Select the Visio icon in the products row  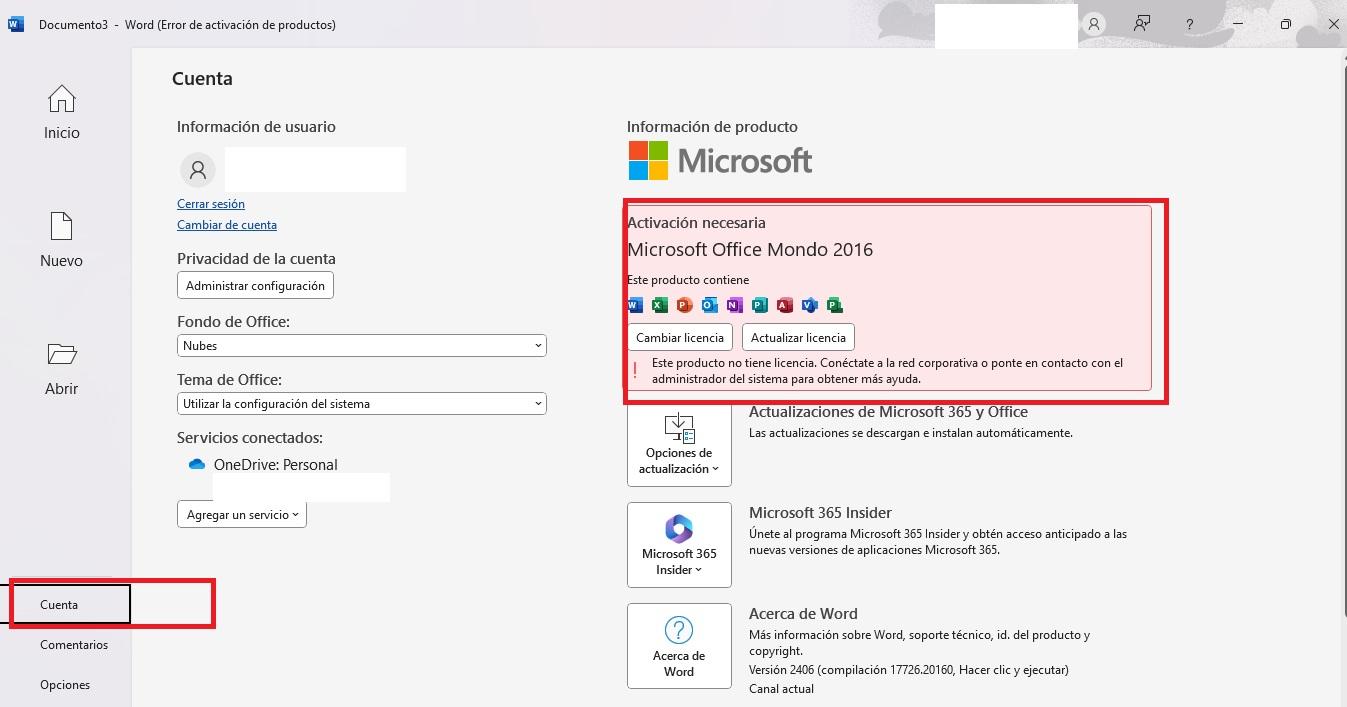coord(808,305)
